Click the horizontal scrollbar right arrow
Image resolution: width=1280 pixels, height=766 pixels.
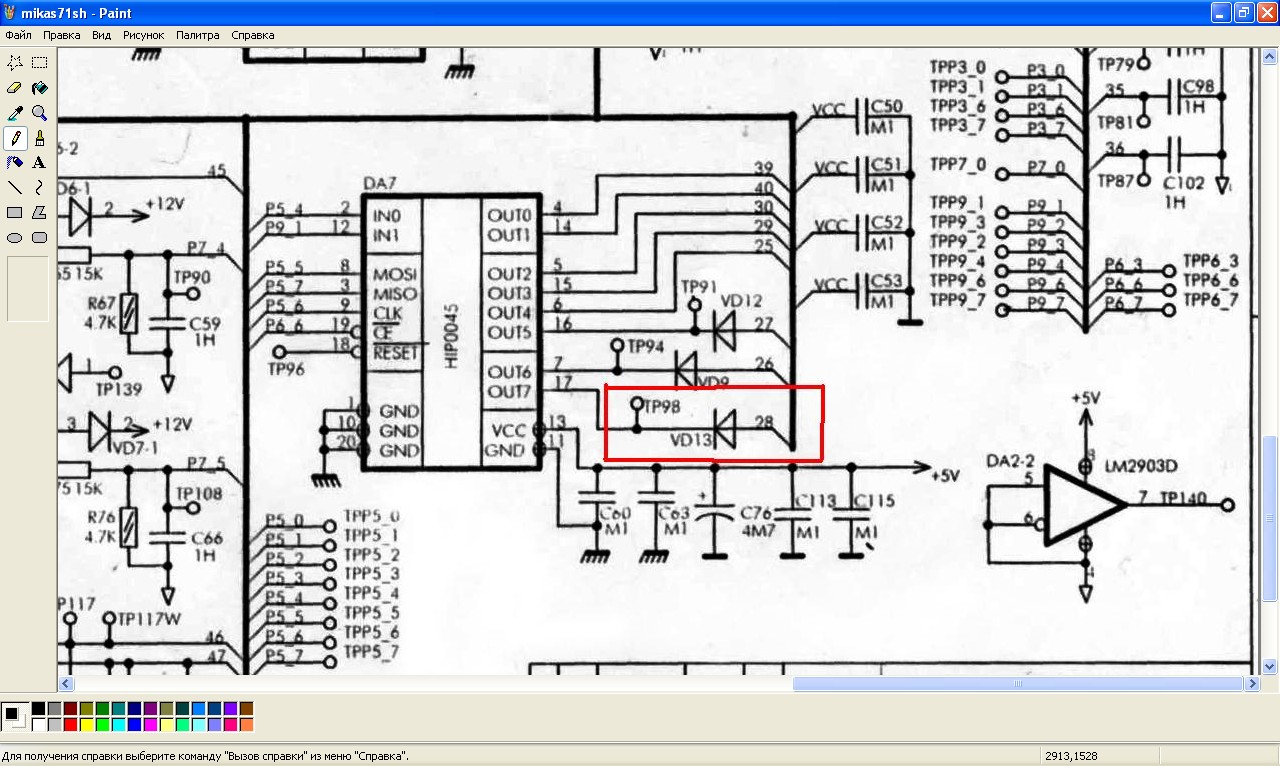point(1252,684)
